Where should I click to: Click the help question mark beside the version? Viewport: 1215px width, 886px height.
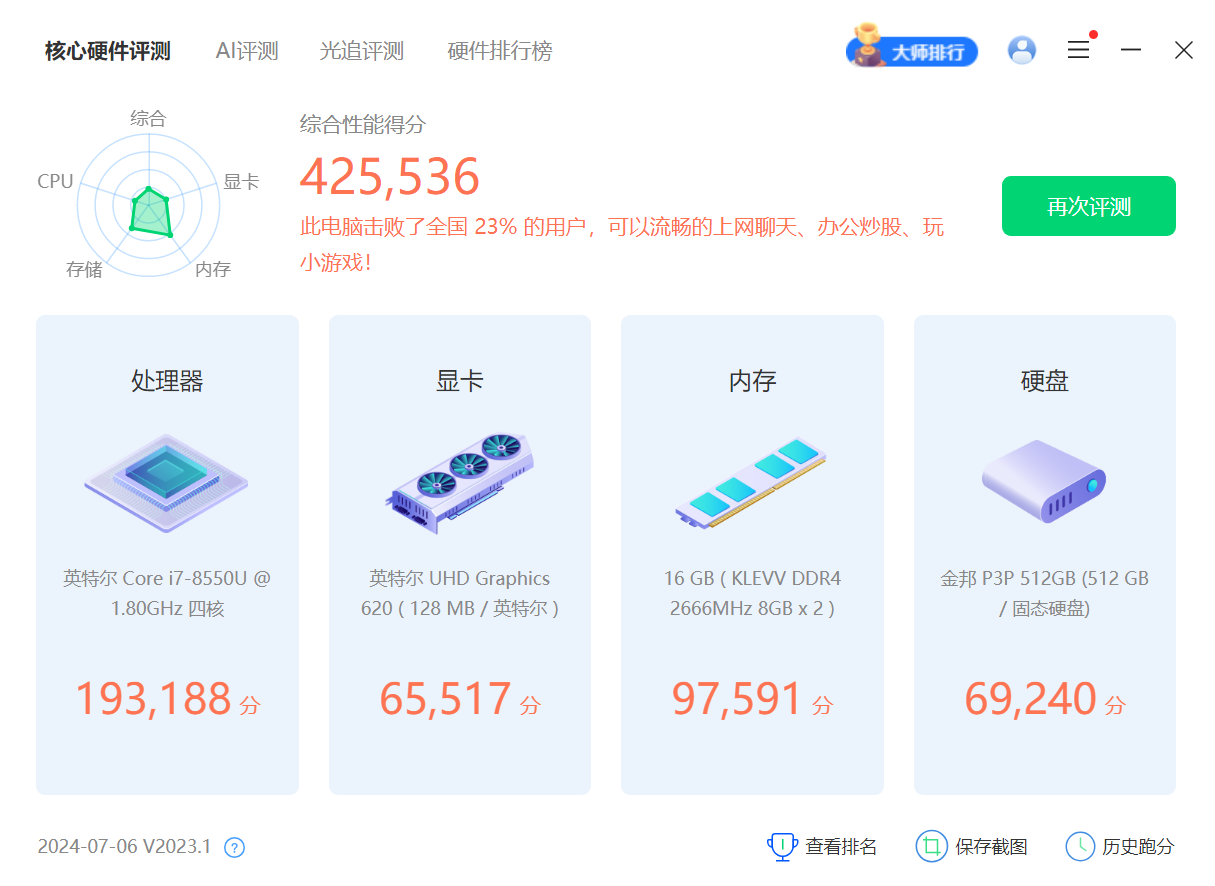point(232,847)
